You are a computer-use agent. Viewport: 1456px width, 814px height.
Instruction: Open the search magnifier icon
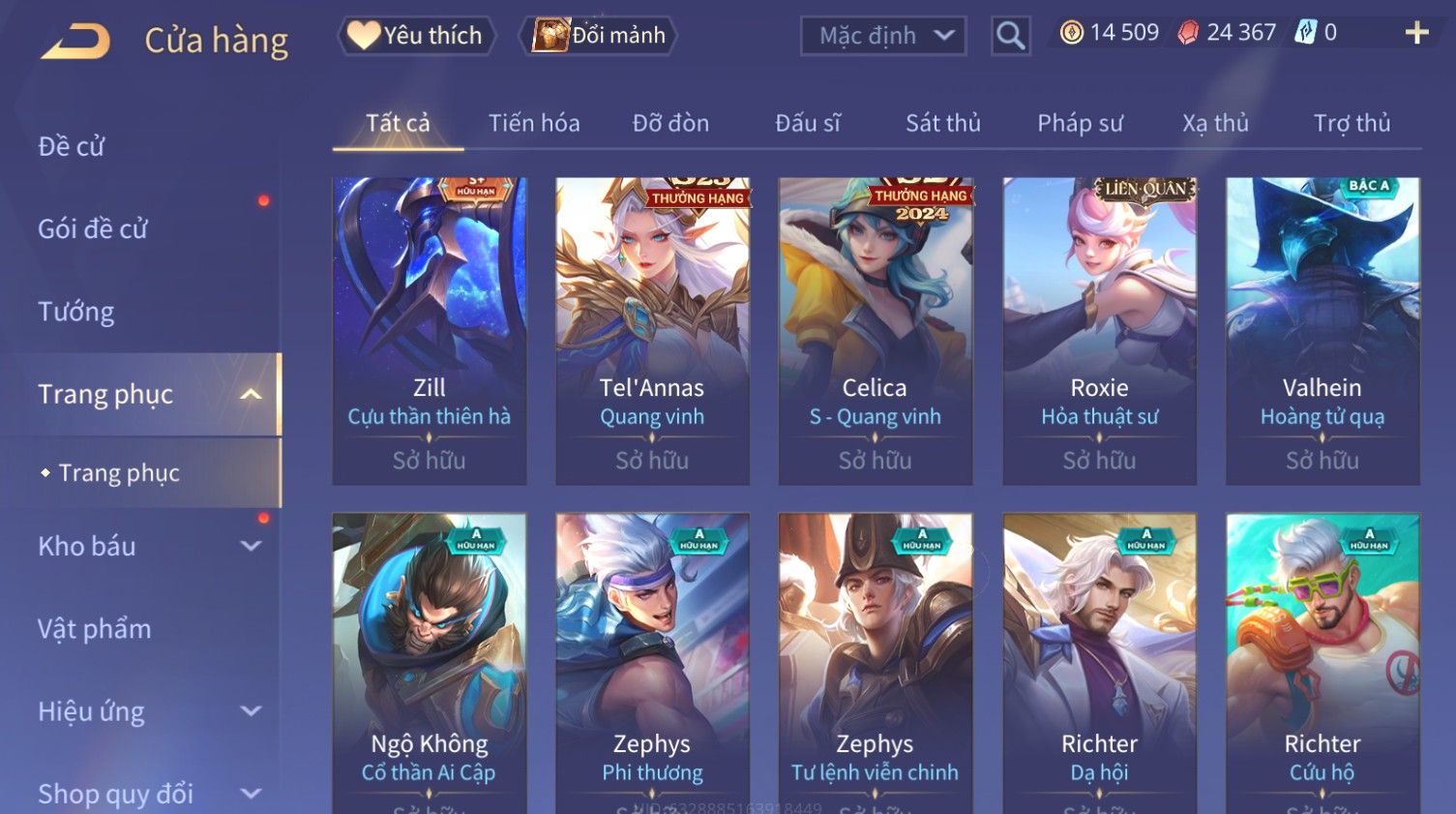(1010, 36)
